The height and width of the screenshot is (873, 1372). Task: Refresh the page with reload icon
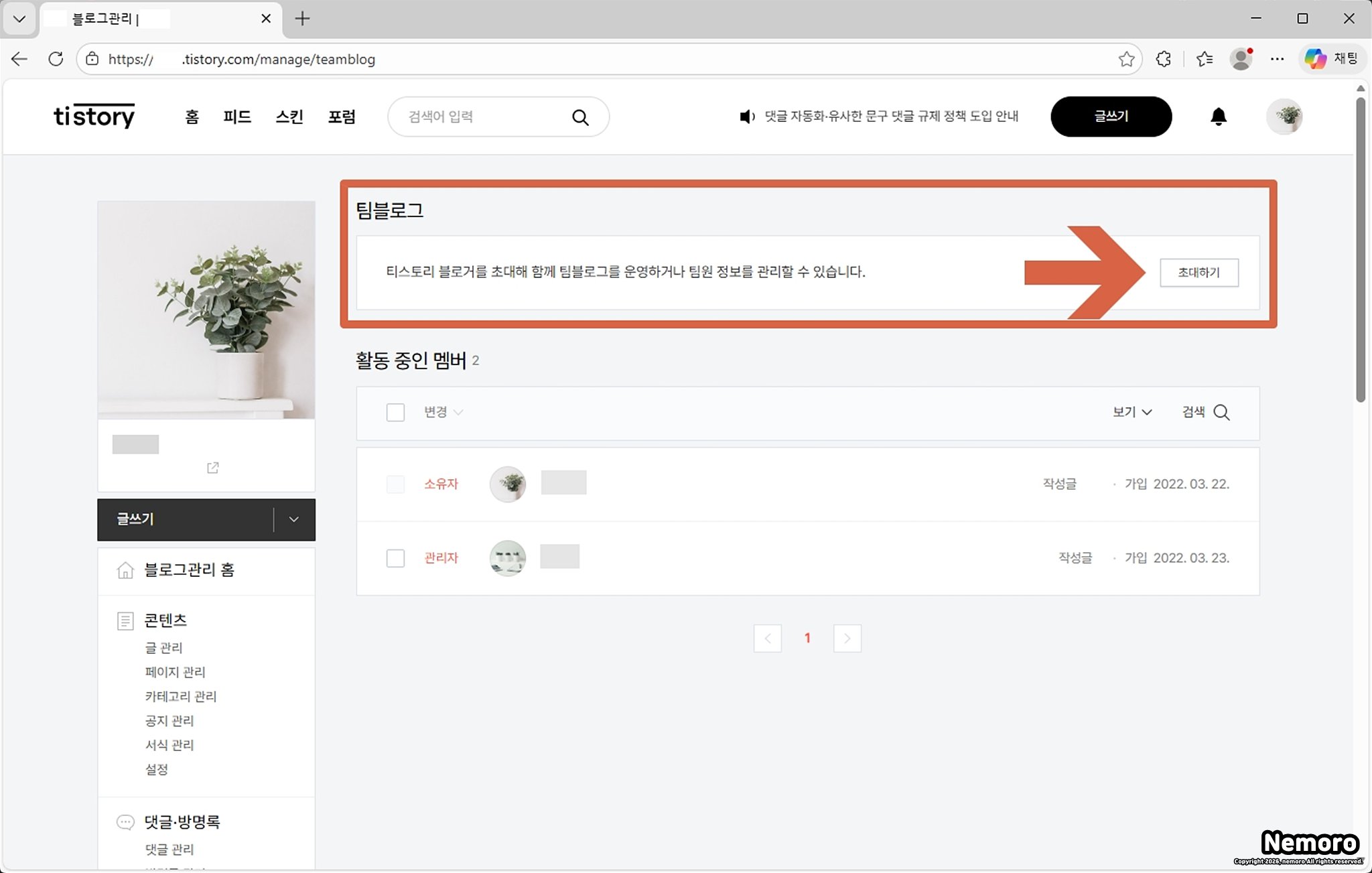point(56,59)
